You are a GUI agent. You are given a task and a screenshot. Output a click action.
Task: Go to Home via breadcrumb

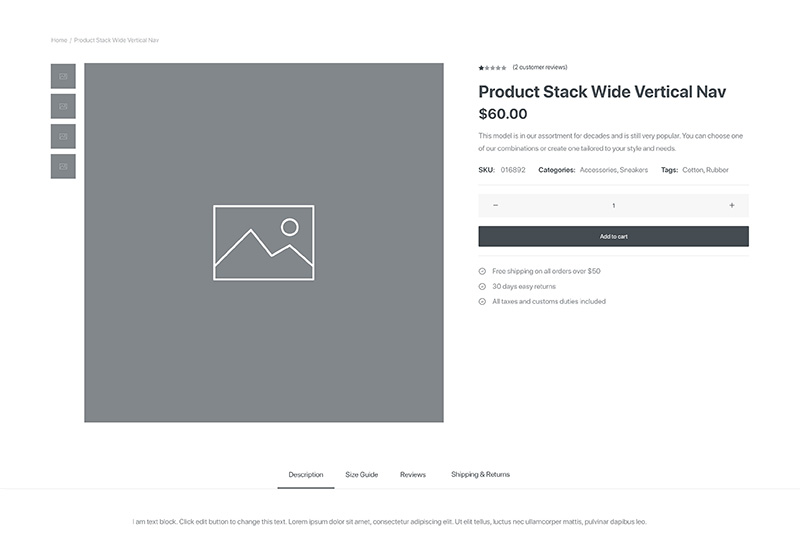(59, 40)
